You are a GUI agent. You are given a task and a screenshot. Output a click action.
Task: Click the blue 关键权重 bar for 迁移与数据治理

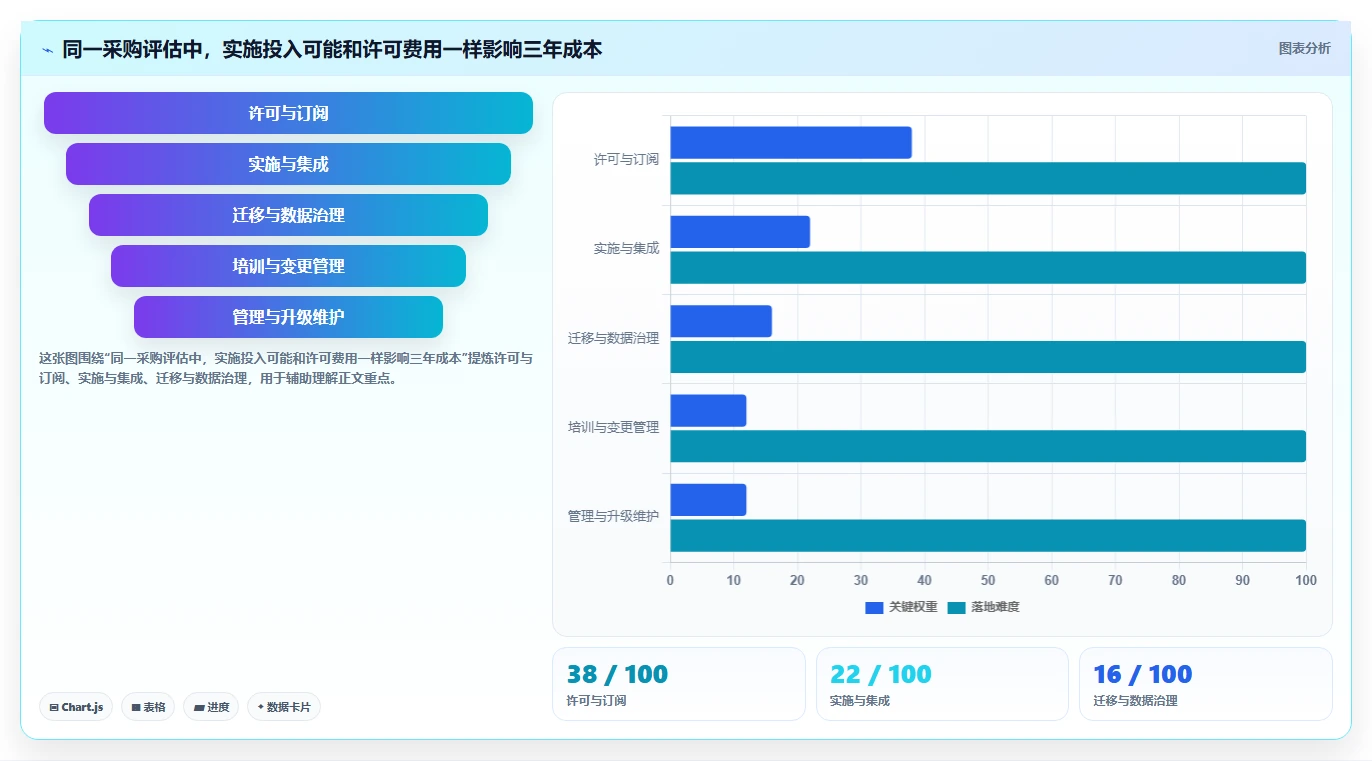[721, 321]
